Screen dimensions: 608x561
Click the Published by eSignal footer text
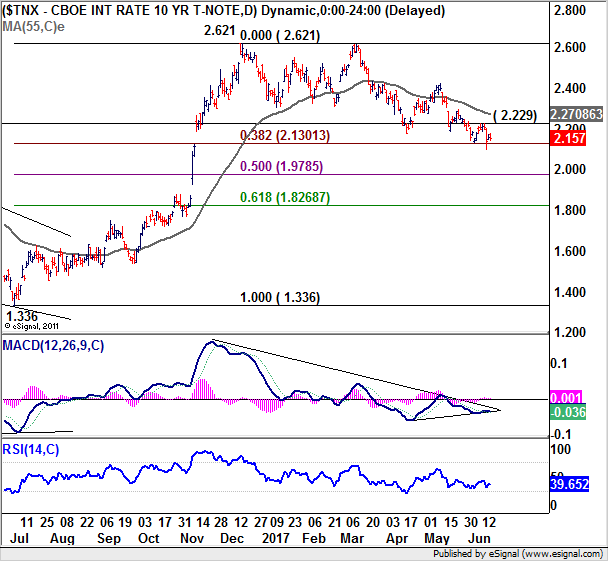click(518, 554)
